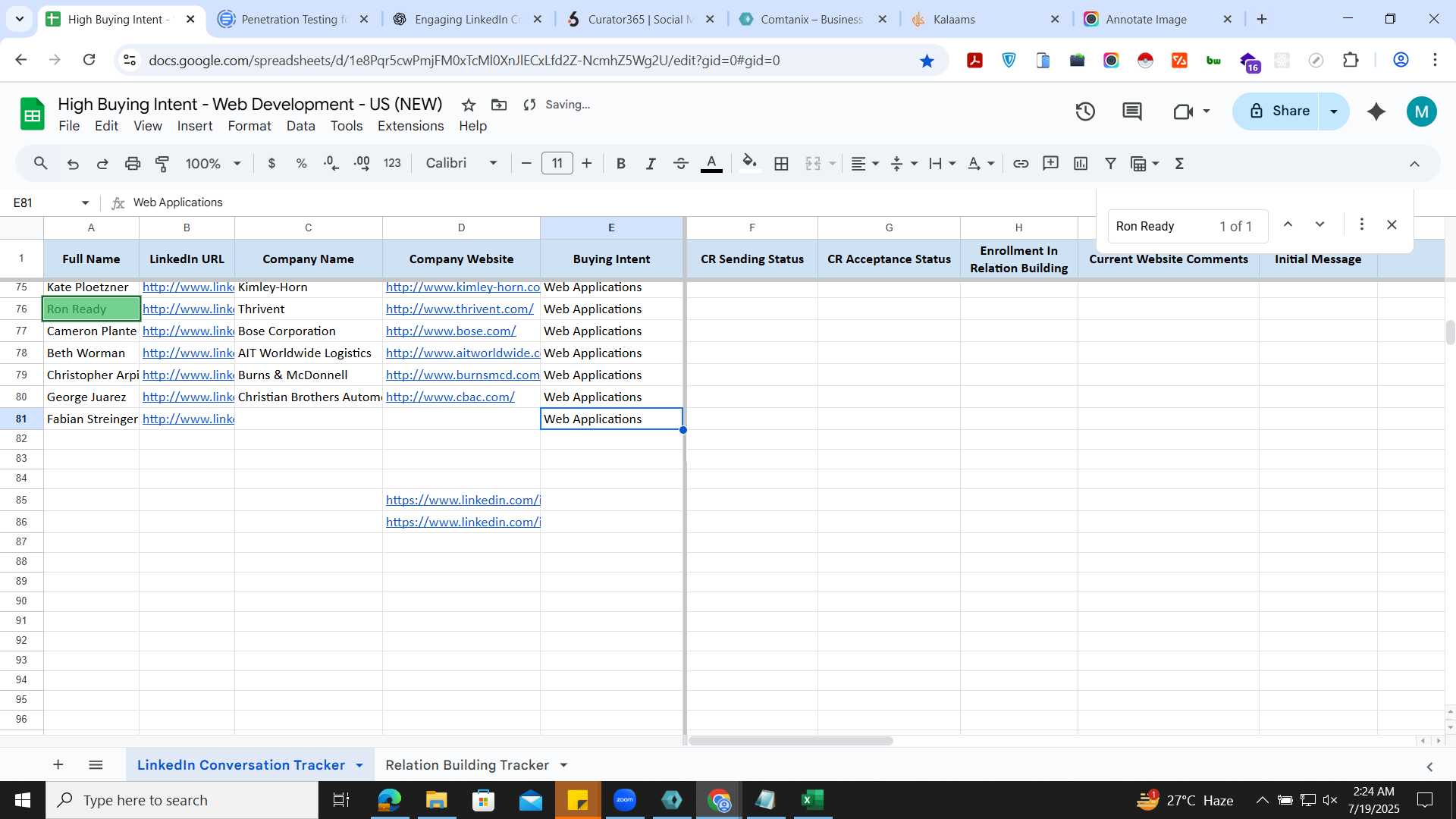Open LinkedIn Conversation Tracker tab dropdown arrow

pyautogui.click(x=359, y=765)
